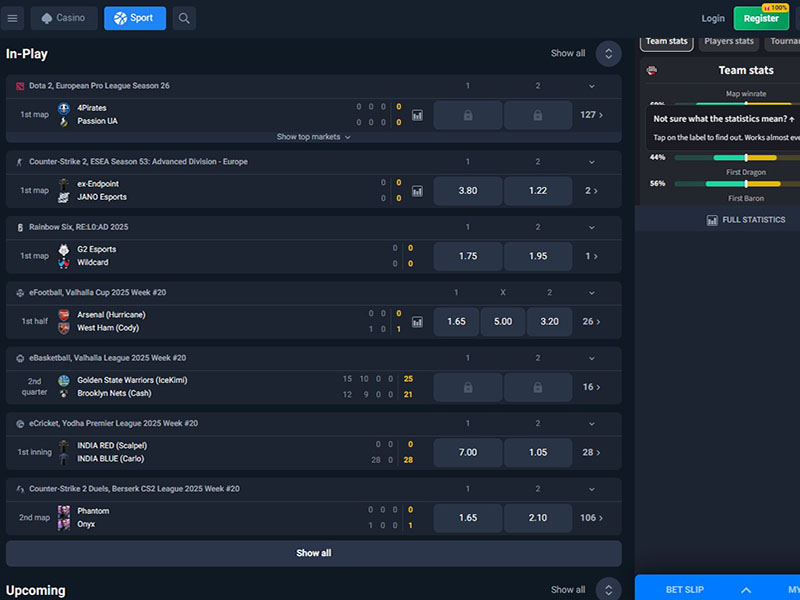The width and height of the screenshot is (800, 600).
Task: Click the Passion UA team logo
Action: (x=64, y=121)
